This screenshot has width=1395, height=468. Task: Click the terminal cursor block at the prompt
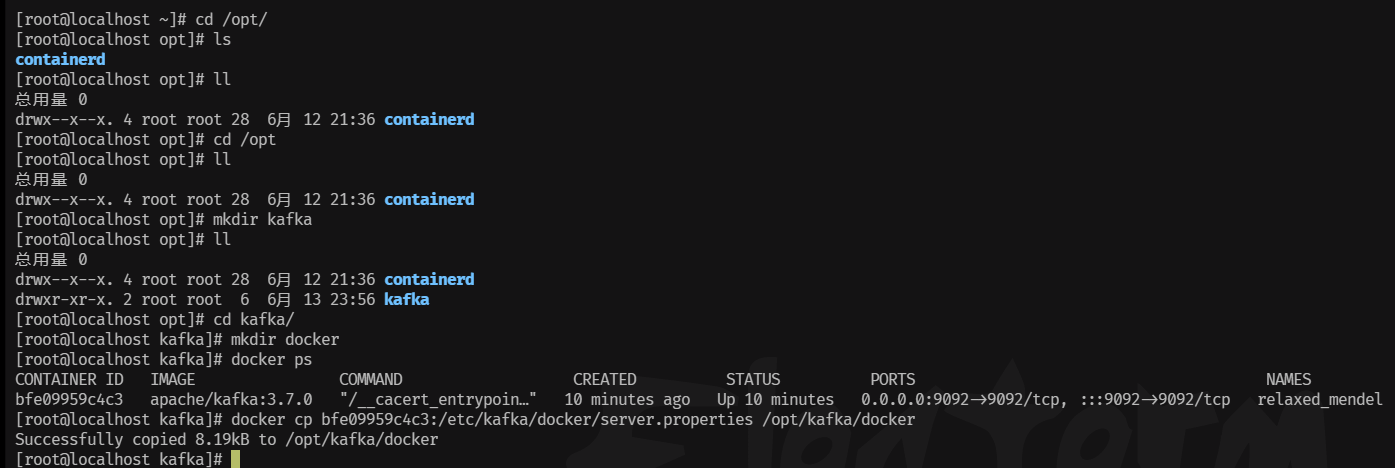pos(235,459)
